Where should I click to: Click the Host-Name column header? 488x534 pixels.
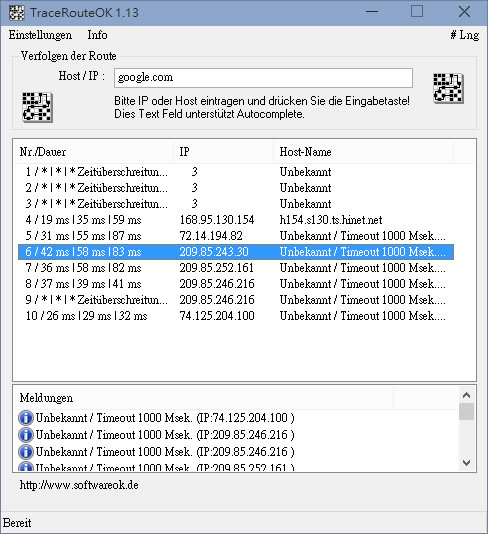[x=363, y=152]
